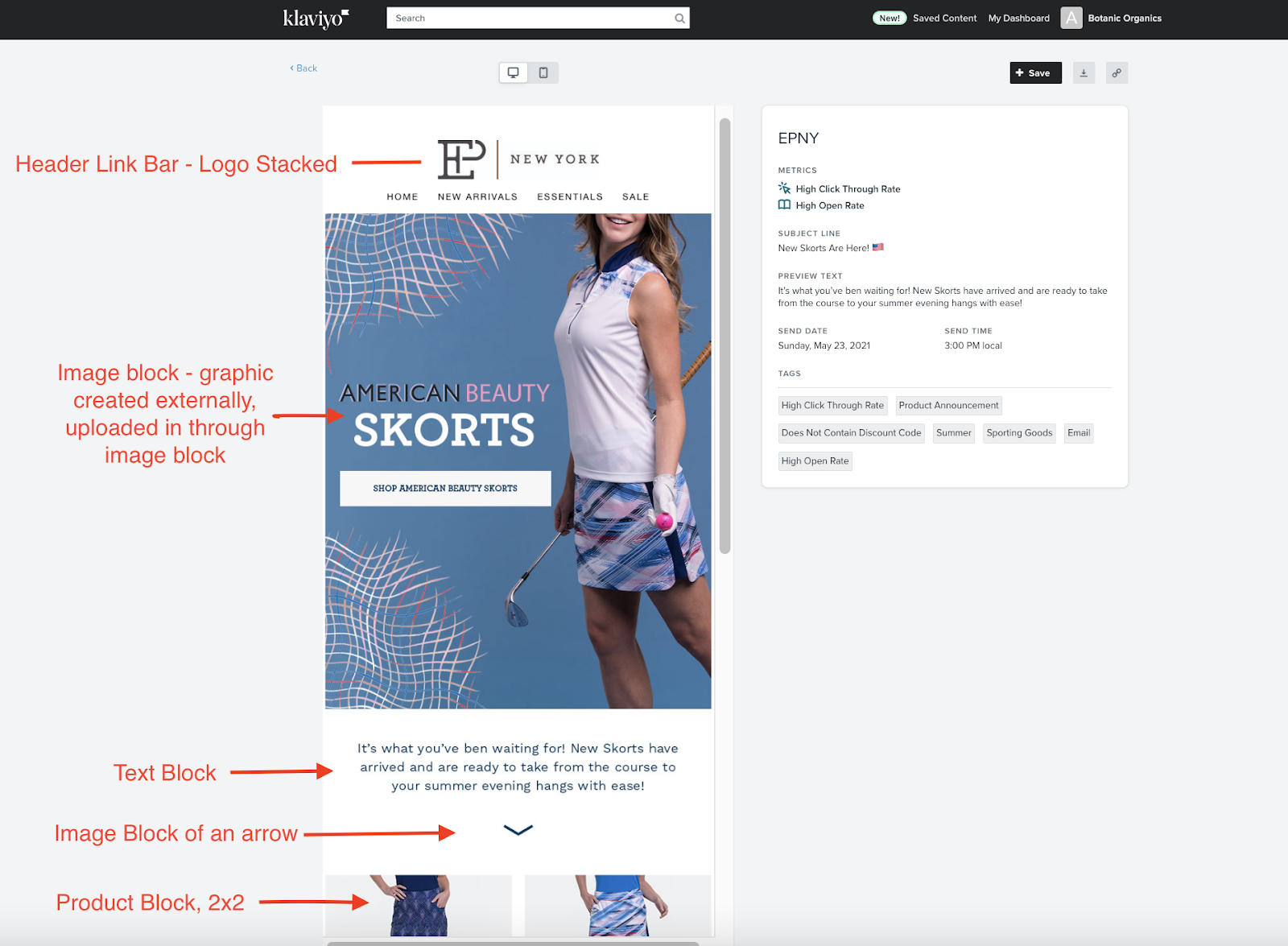Screen dimensions: 1288x946
Task: Click the flag emoji in subject line
Action: (878, 247)
